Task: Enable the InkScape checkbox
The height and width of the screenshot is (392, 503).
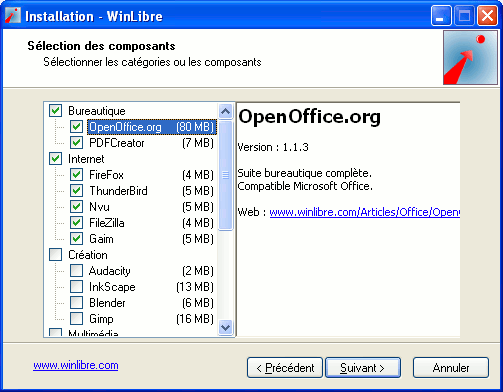Action: click(76, 287)
